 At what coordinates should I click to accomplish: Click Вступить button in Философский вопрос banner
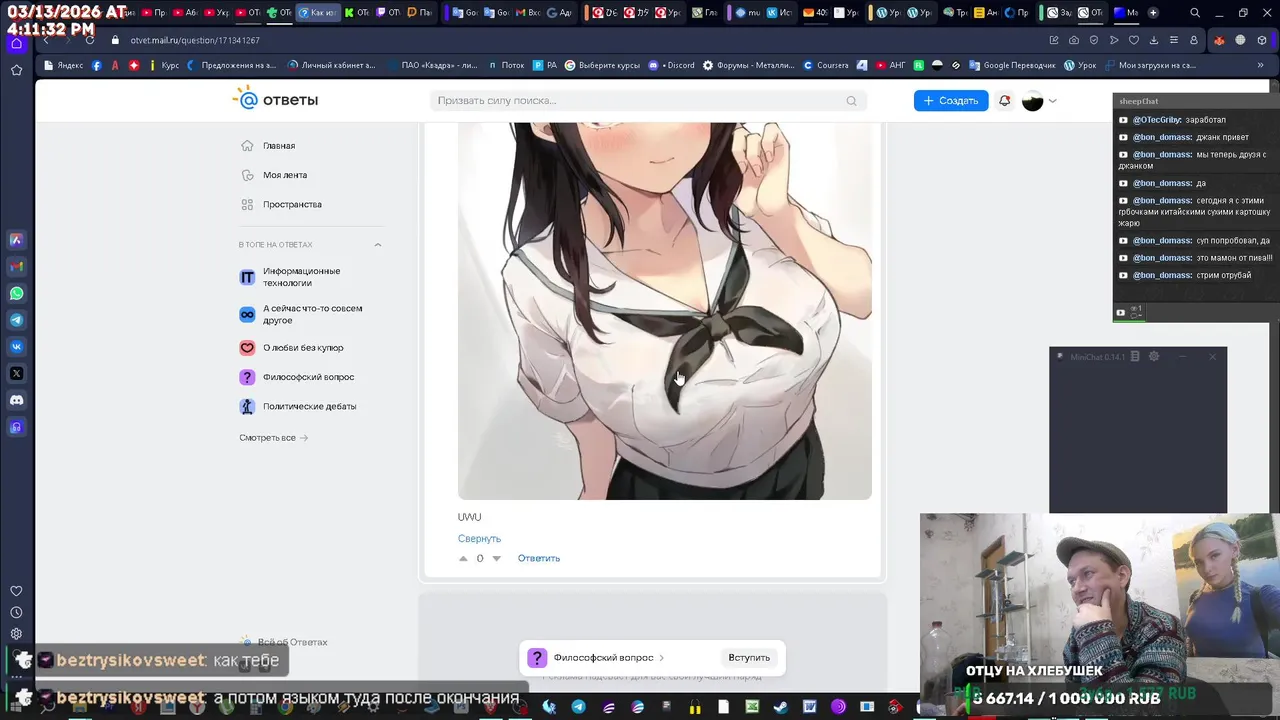(x=749, y=657)
